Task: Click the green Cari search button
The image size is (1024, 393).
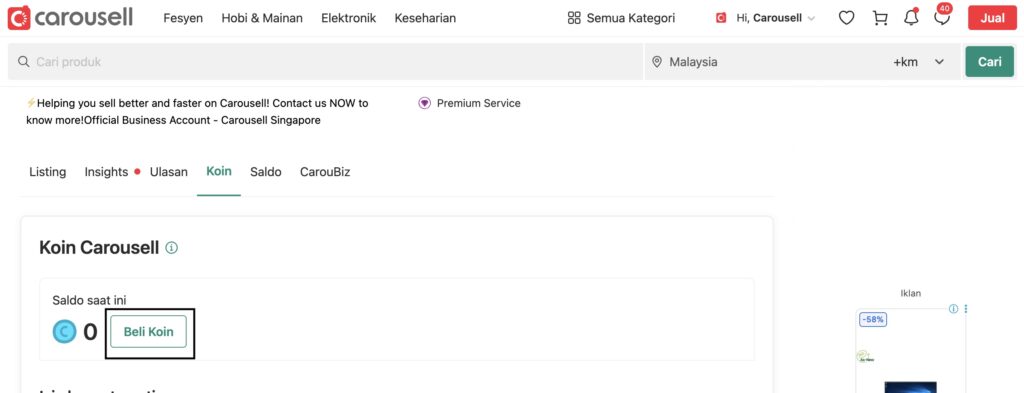Action: point(989,62)
